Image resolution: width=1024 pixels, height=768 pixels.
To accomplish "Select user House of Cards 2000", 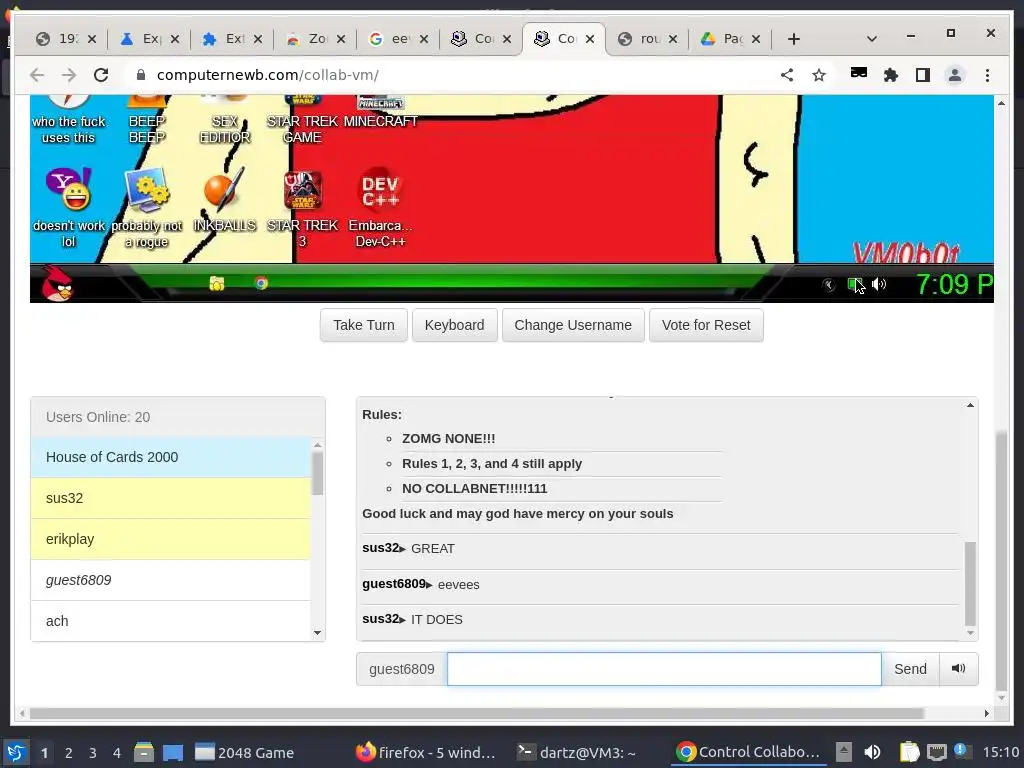I will click(x=170, y=457).
